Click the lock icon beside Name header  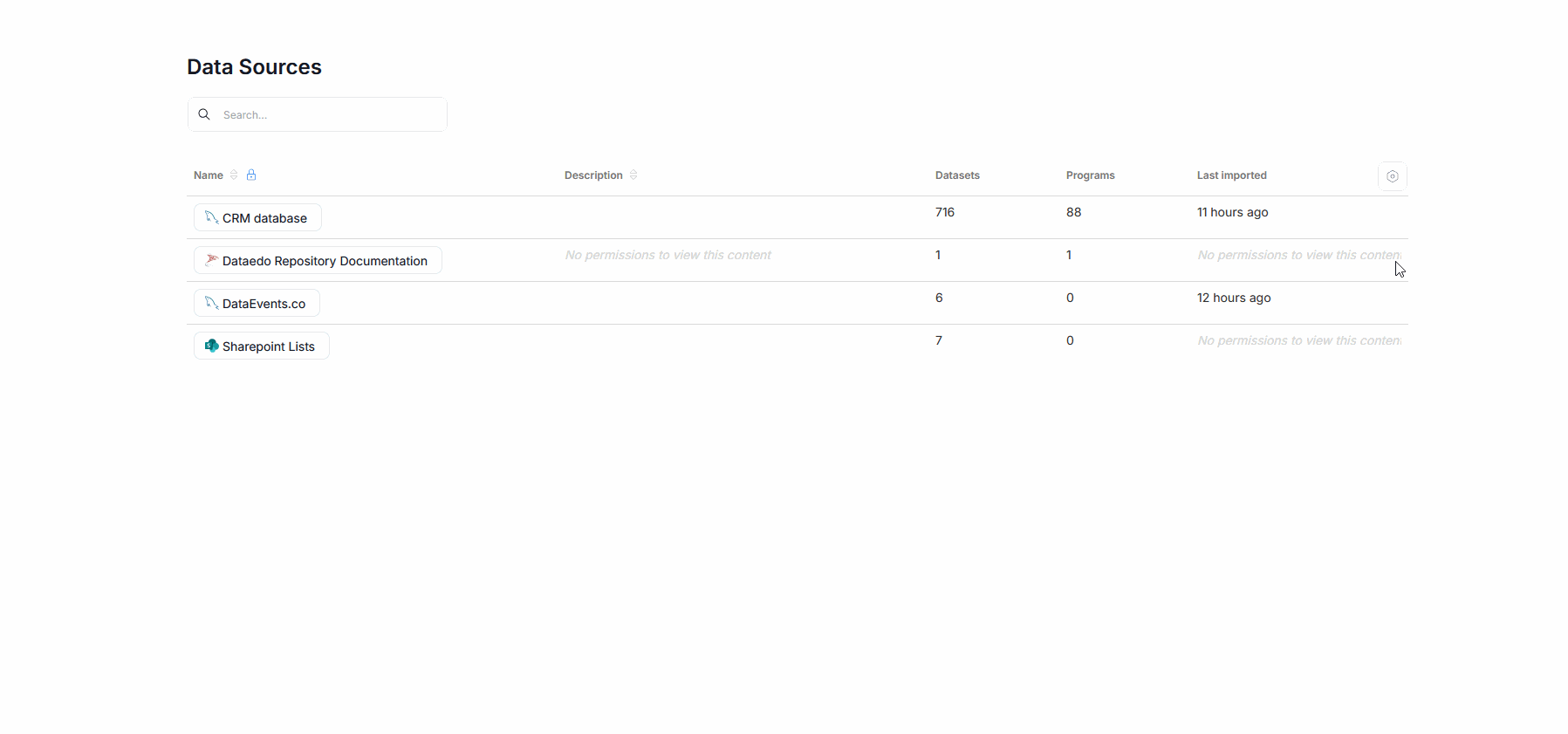tap(251, 175)
